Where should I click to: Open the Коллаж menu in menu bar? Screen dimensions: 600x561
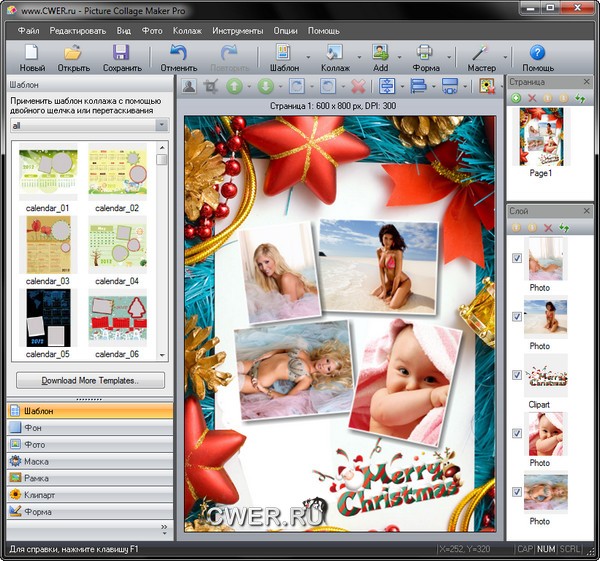point(187,31)
